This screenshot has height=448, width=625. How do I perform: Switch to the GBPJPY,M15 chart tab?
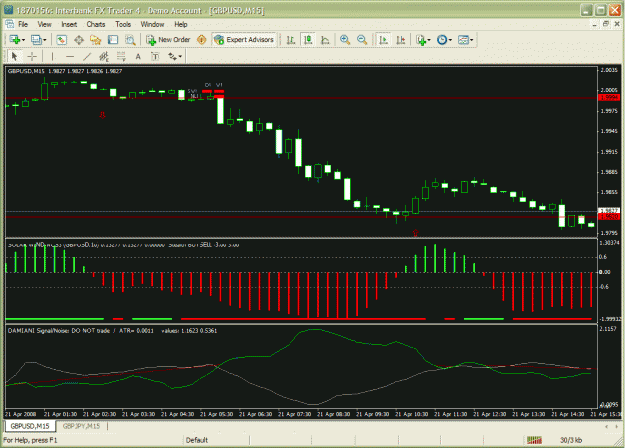[x=81, y=426]
